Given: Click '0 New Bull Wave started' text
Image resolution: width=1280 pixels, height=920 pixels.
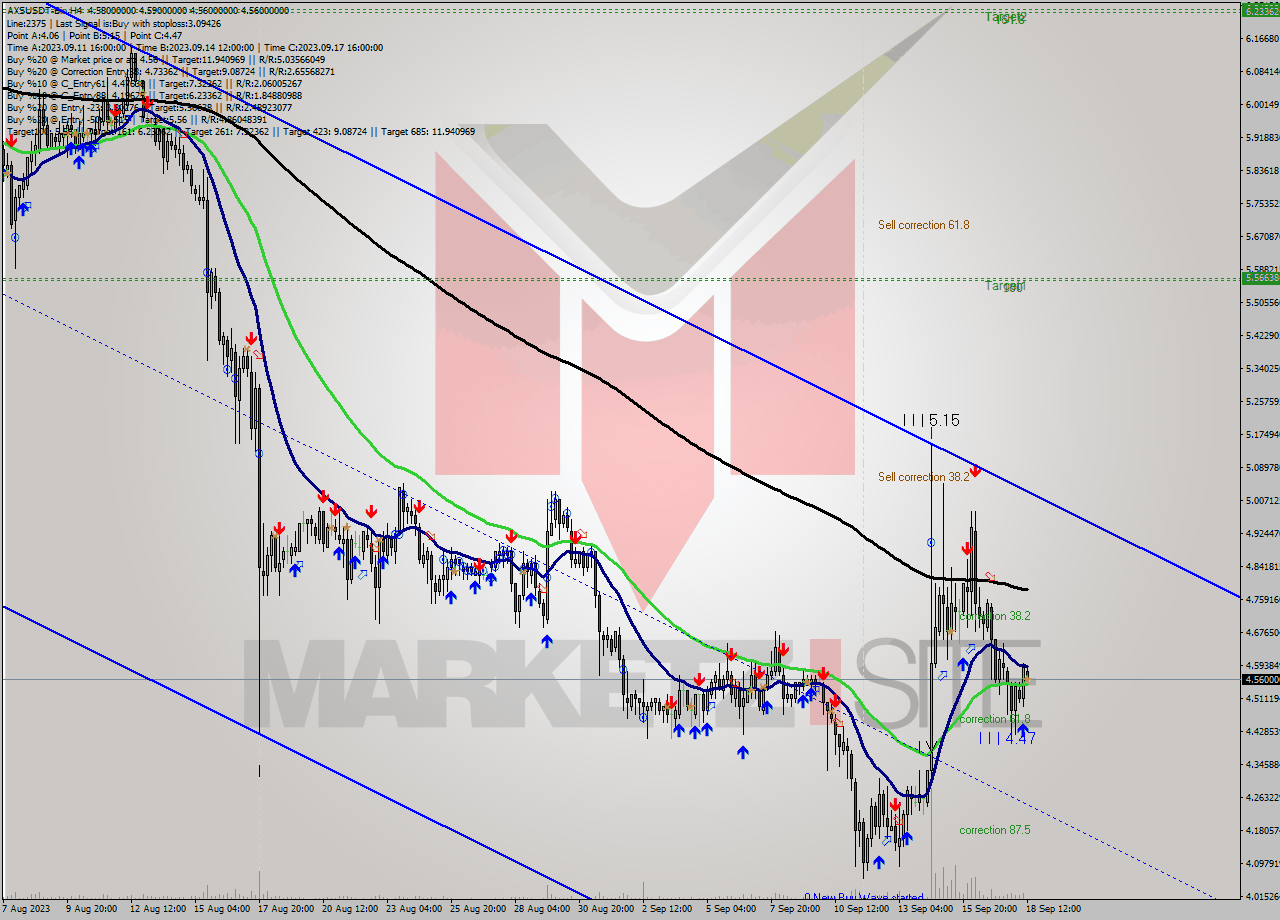Looking at the screenshot, I should (864, 897).
